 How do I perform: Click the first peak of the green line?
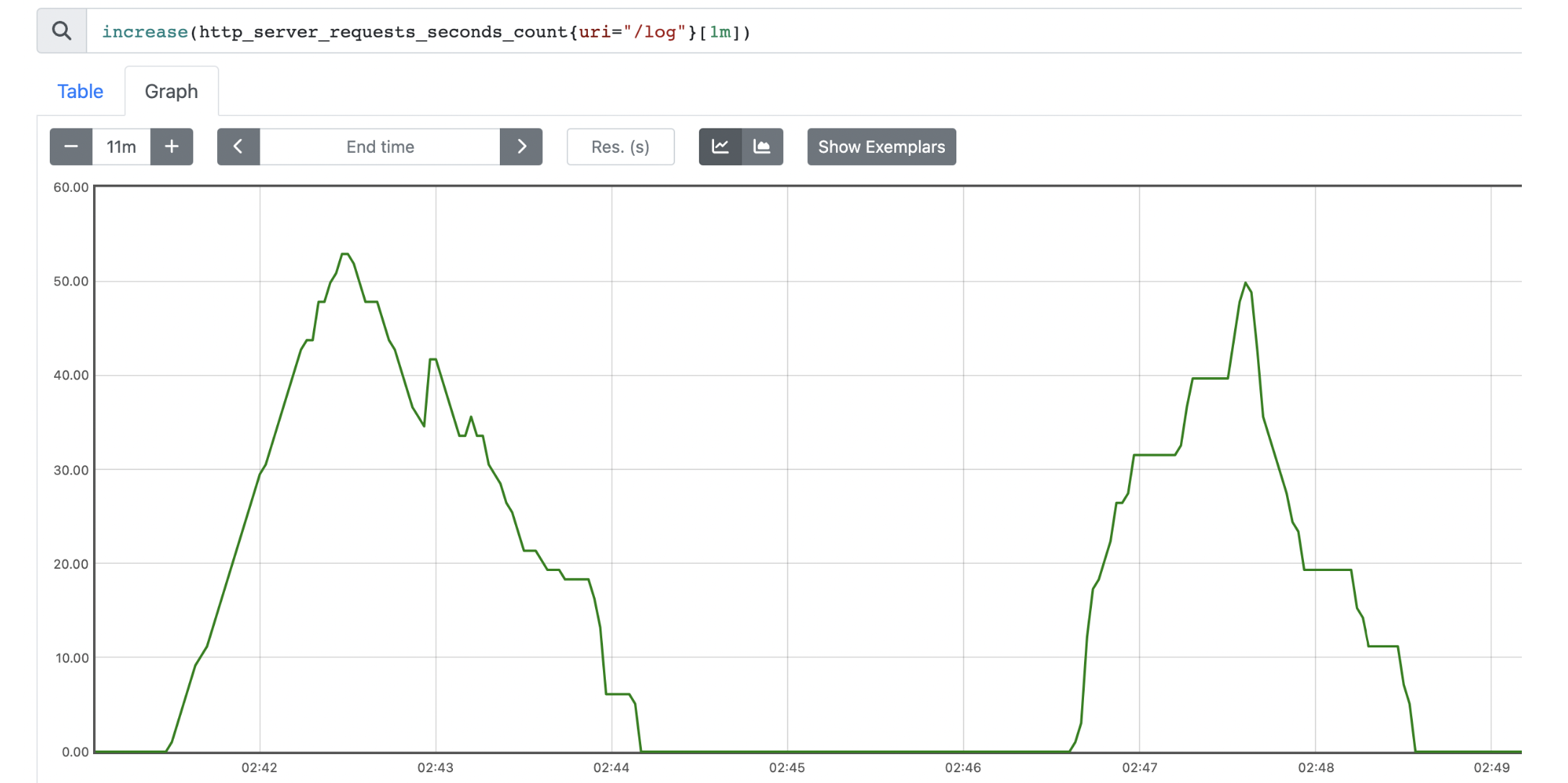345,255
